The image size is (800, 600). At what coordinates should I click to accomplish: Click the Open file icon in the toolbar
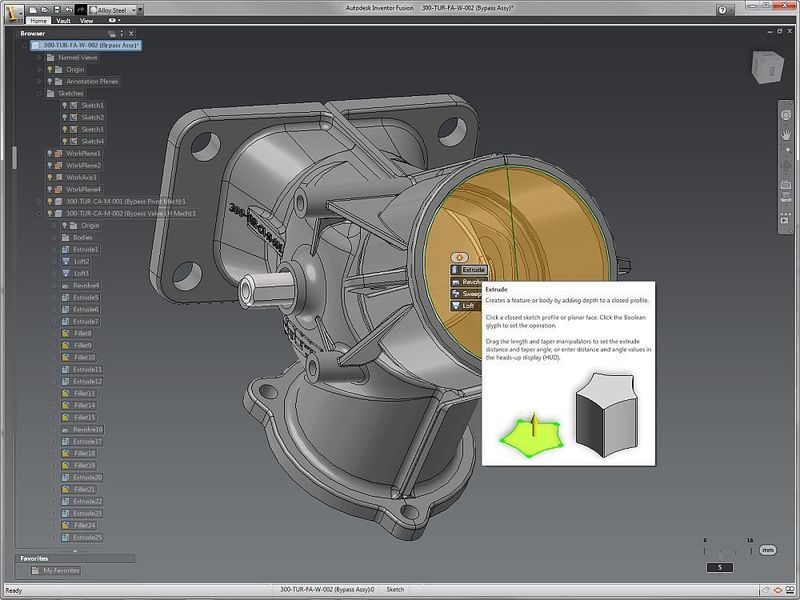pyautogui.click(x=45, y=9)
